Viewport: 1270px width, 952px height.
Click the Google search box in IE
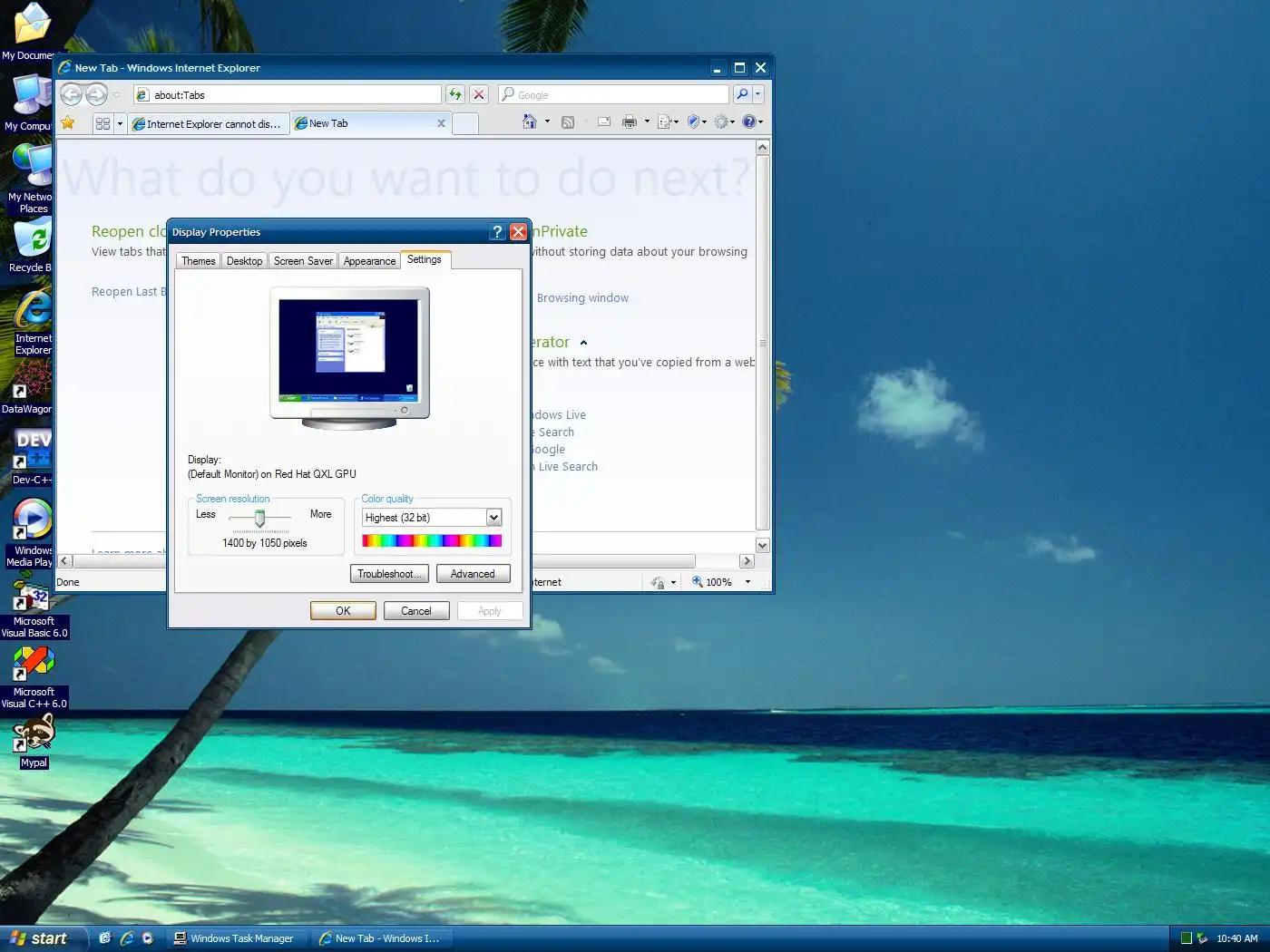[614, 94]
